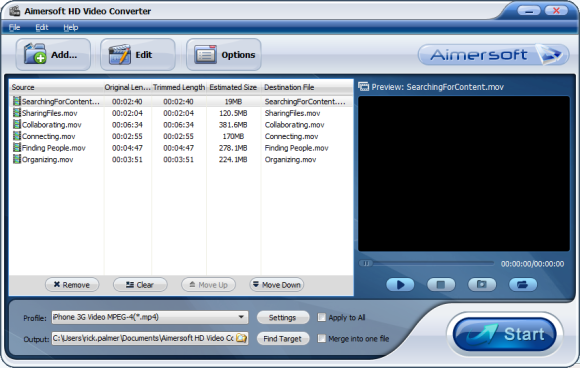
Task: Click the Estimated Size column header
Action: pos(233,88)
